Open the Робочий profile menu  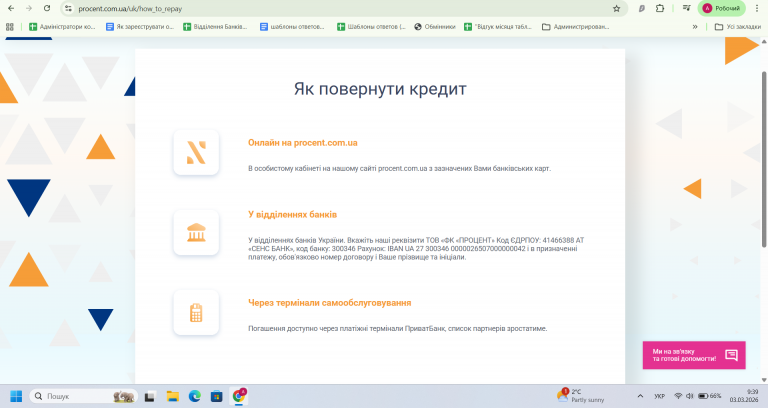click(x=721, y=8)
